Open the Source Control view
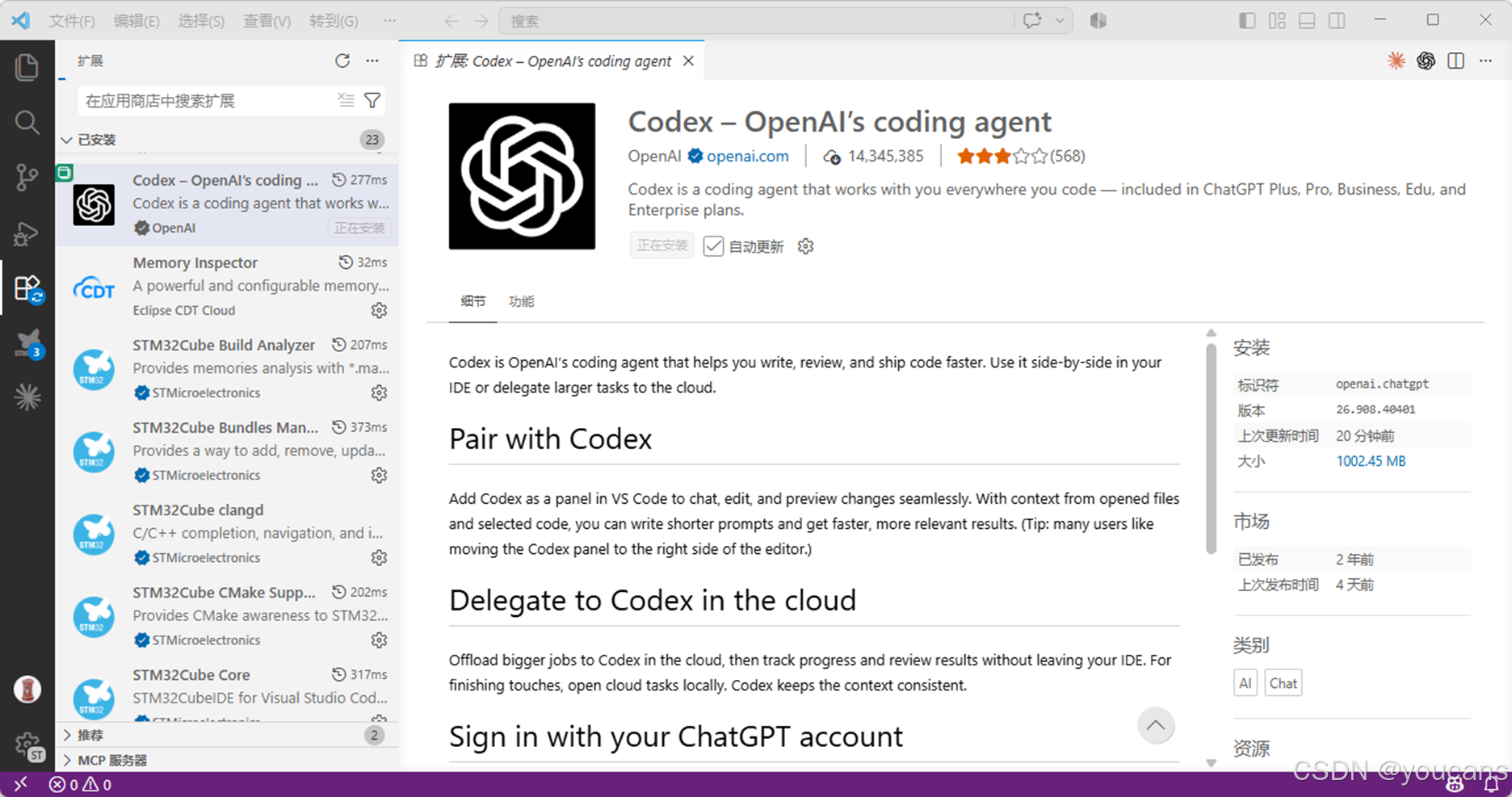 pyautogui.click(x=27, y=178)
